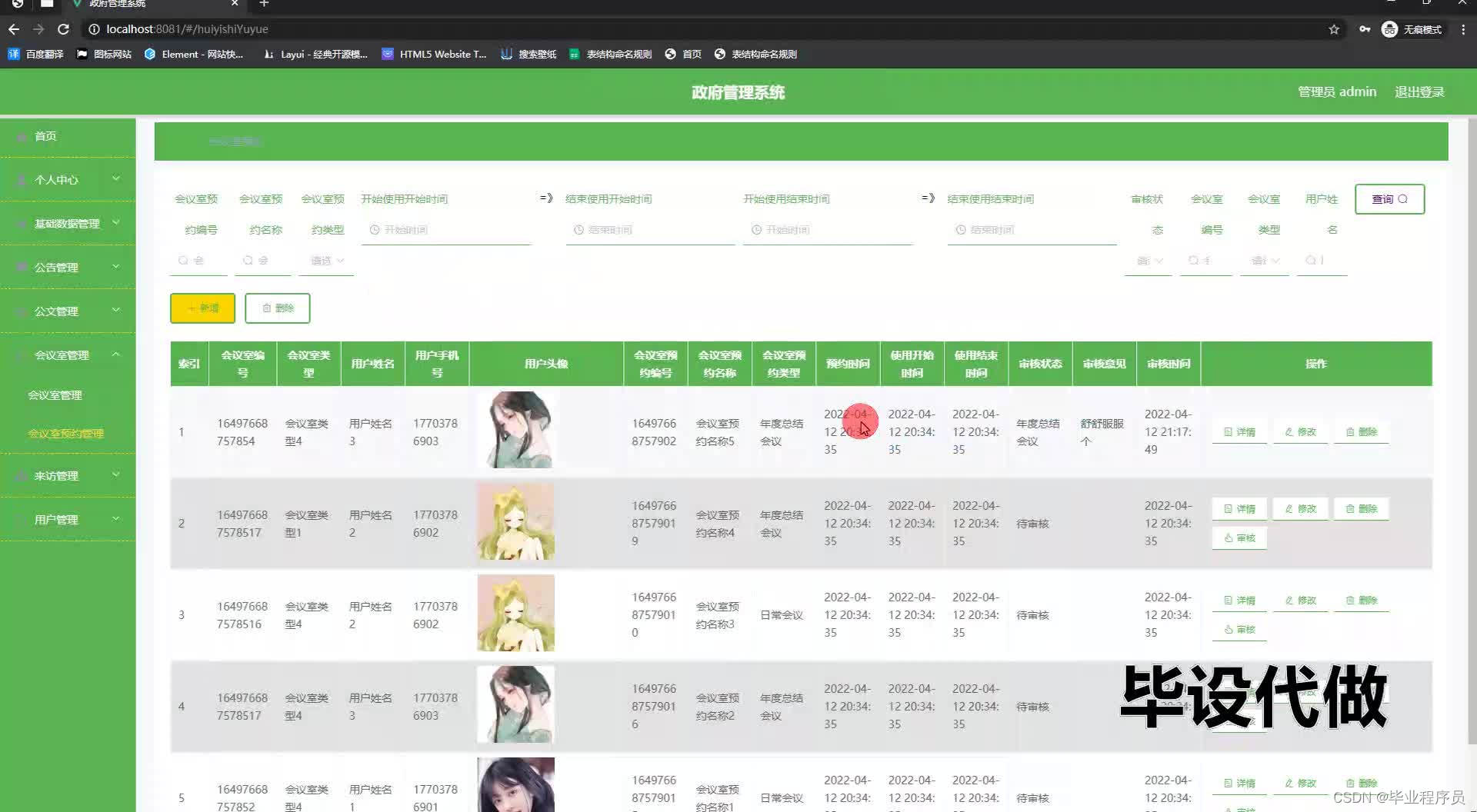Click 详情 for row 1
1477x812 pixels.
1239,432
